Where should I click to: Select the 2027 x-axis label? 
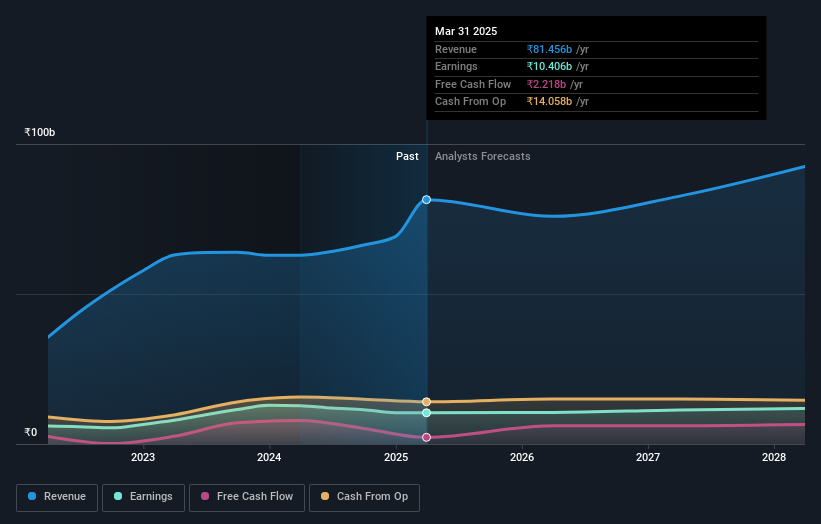pyautogui.click(x=648, y=457)
